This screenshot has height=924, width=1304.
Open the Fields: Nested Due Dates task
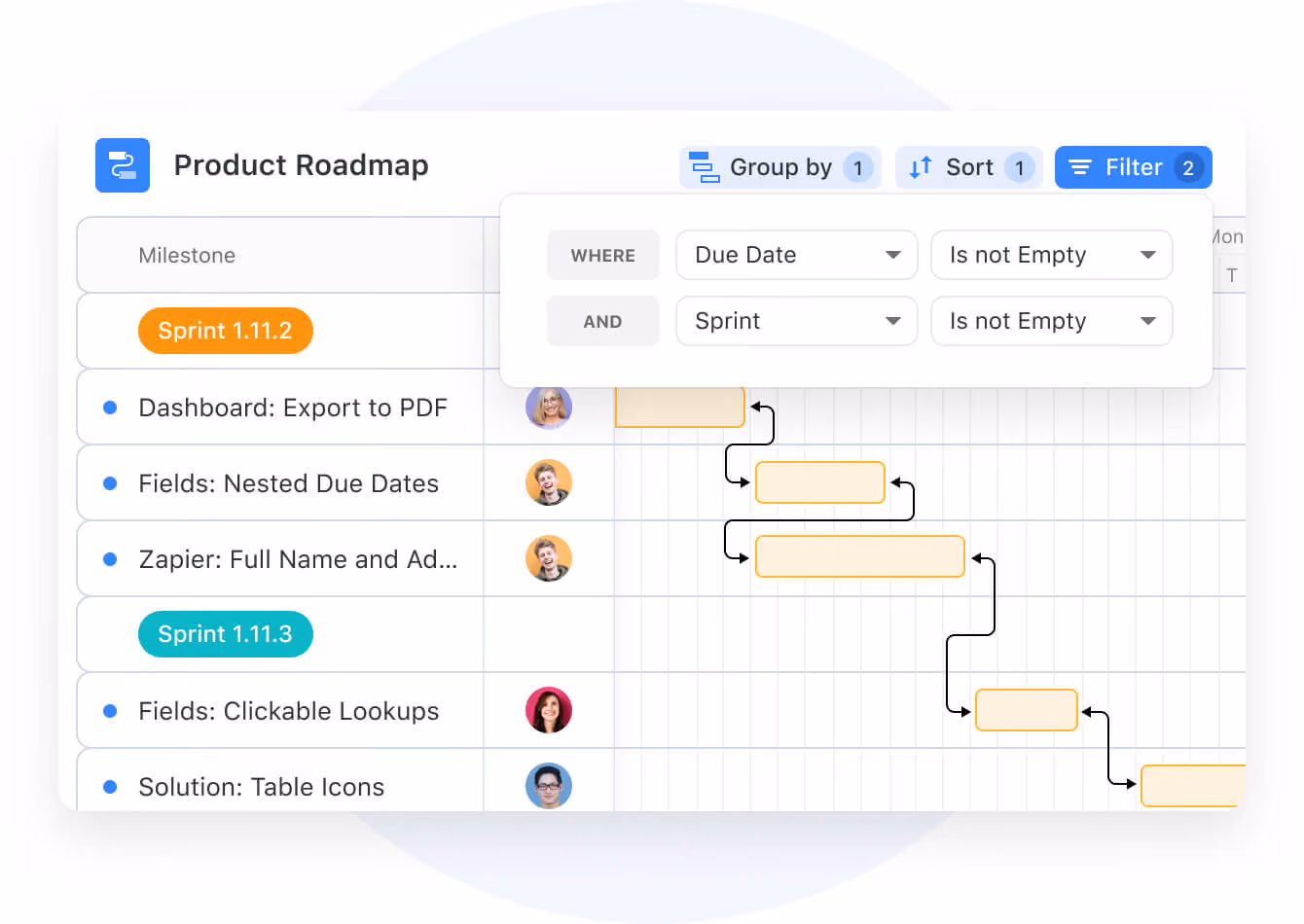pyautogui.click(x=289, y=483)
